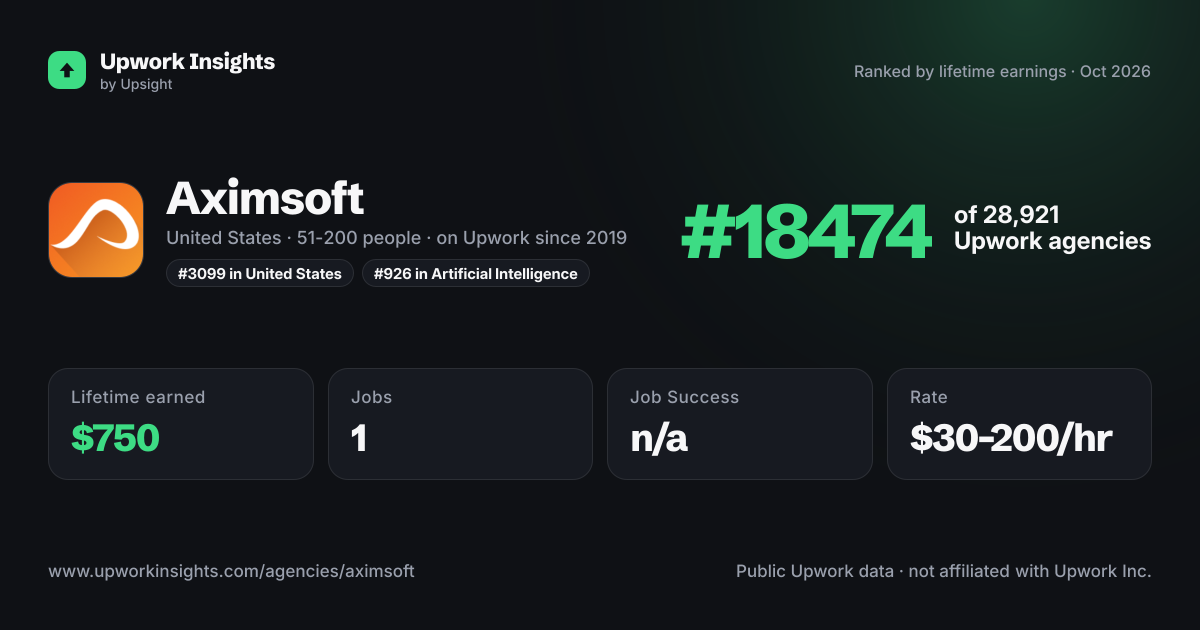Click the '#926 in Artificial Intelligence' badge

pos(476,273)
